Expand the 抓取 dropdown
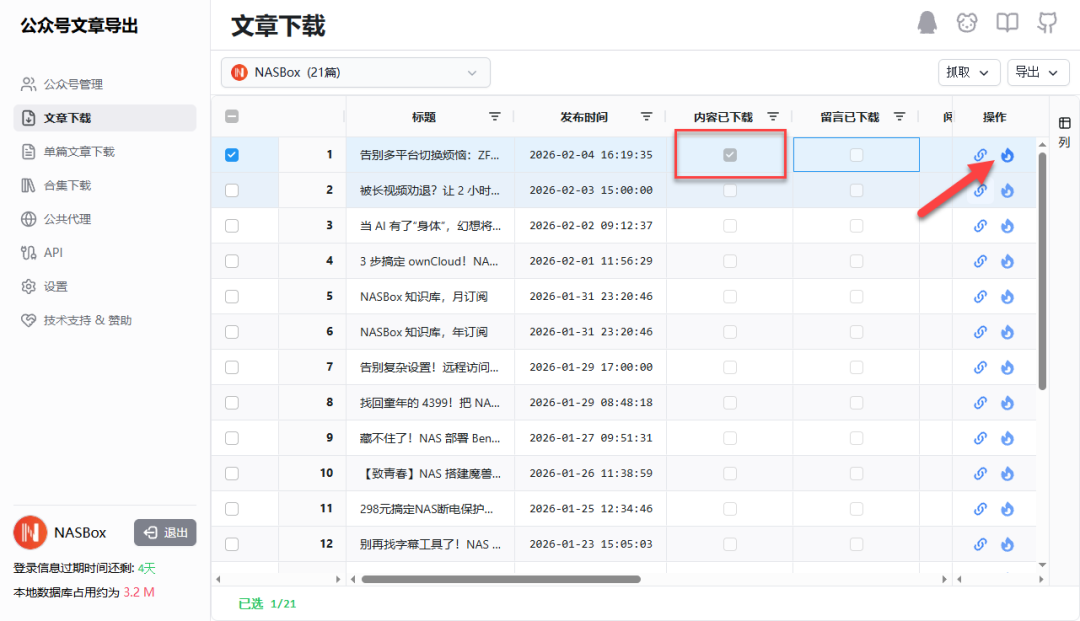1080x621 pixels. point(968,72)
